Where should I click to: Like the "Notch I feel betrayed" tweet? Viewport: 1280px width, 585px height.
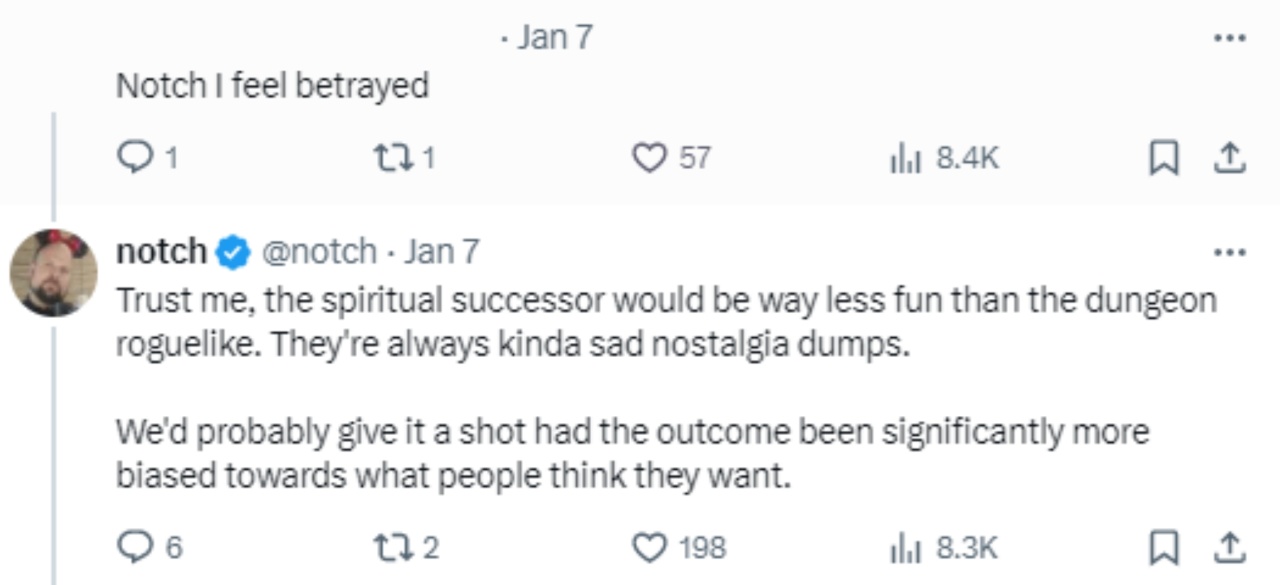point(650,158)
